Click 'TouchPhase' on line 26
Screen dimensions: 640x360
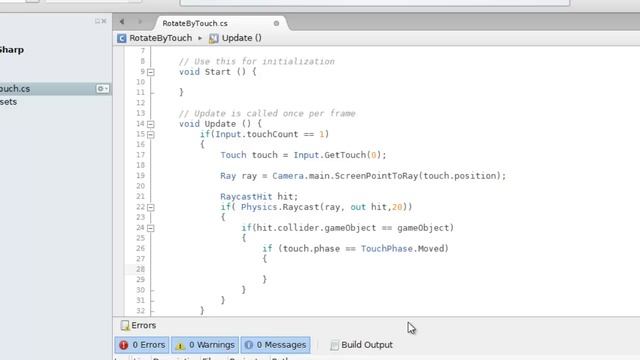pyautogui.click(x=387, y=249)
